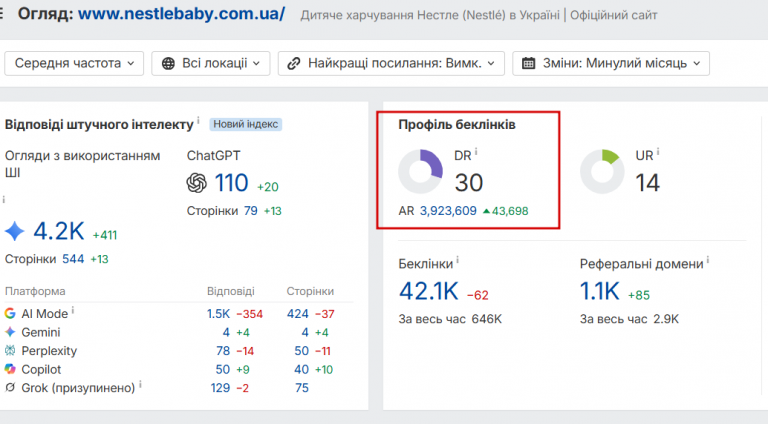Click the Профіль беклінків heading
The height and width of the screenshot is (424, 768).
tap(456, 124)
